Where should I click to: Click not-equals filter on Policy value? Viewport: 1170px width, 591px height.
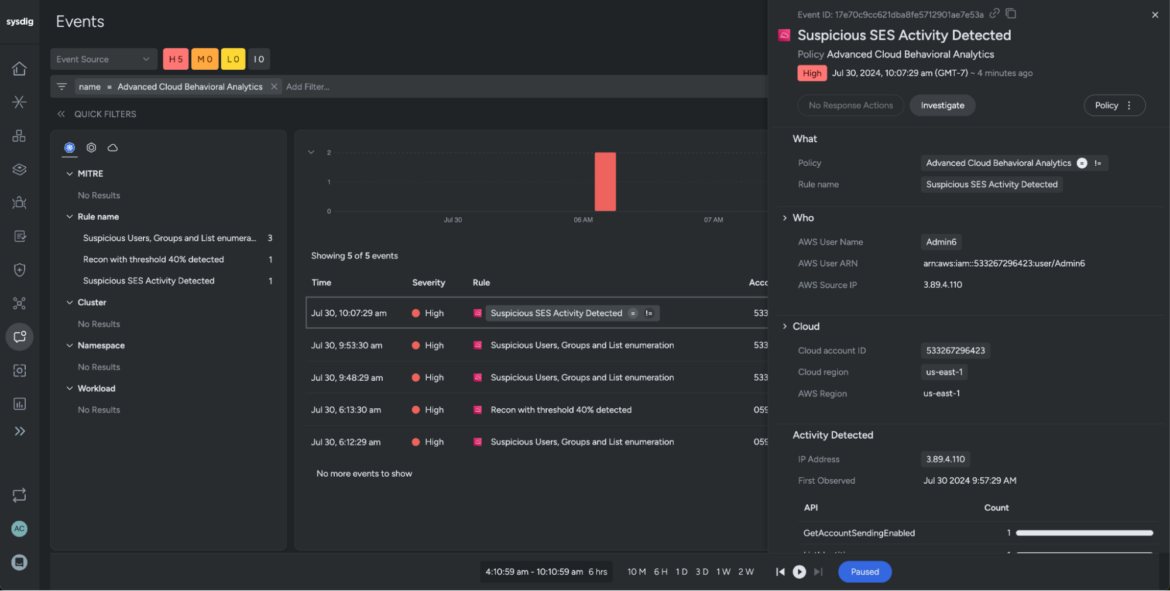1098,163
